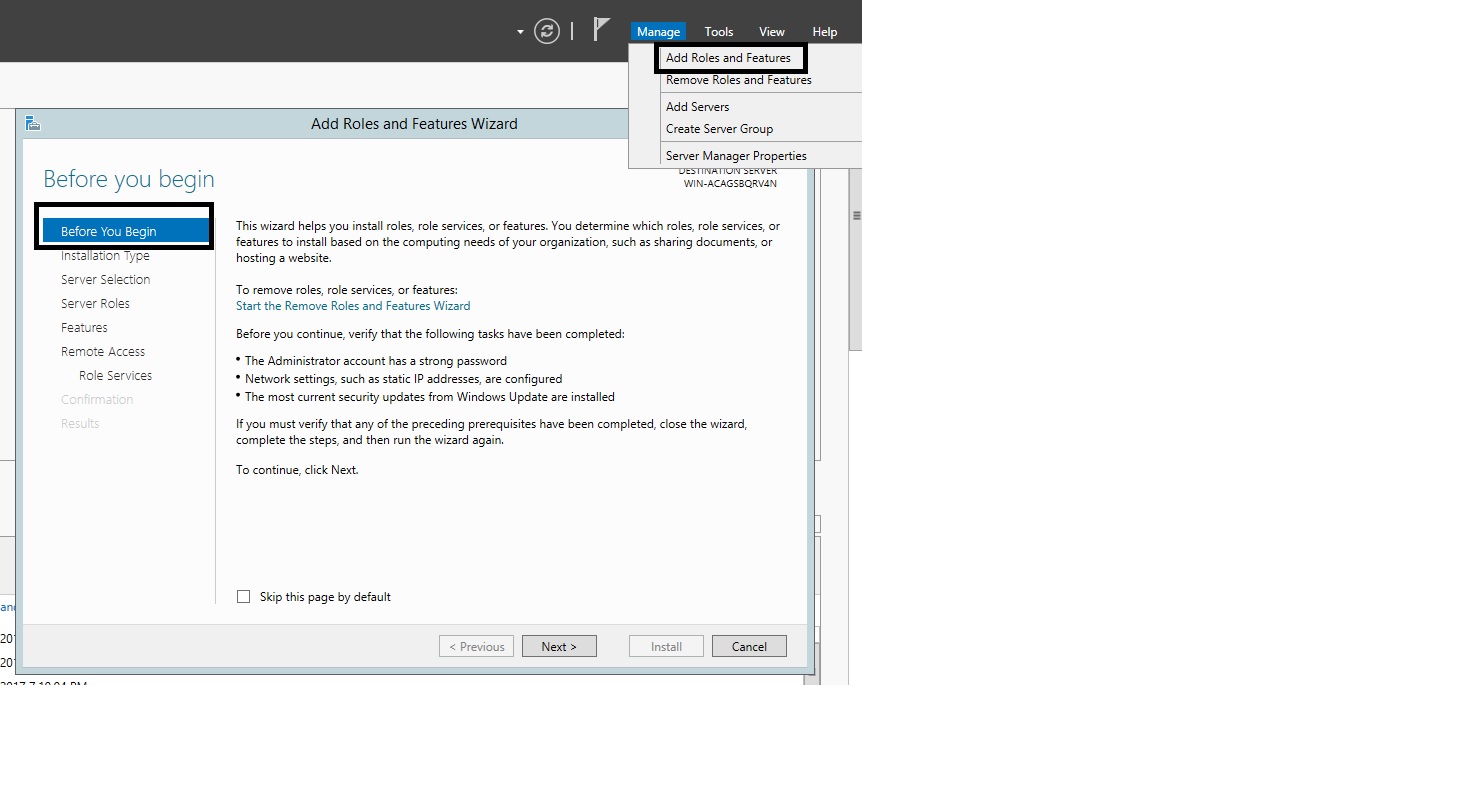Click the refresh icon in Server Manager header
Viewport: 1457px width, 794px height.
546,31
